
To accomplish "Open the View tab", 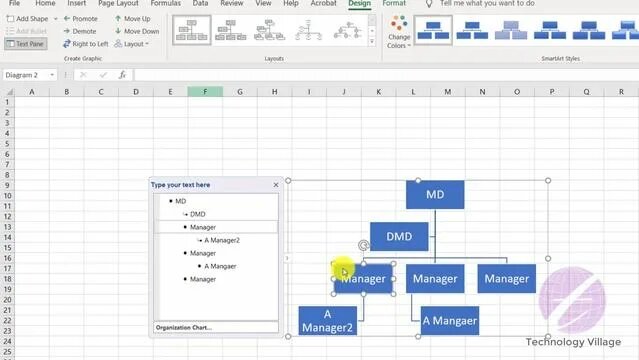I will coord(263,3).
